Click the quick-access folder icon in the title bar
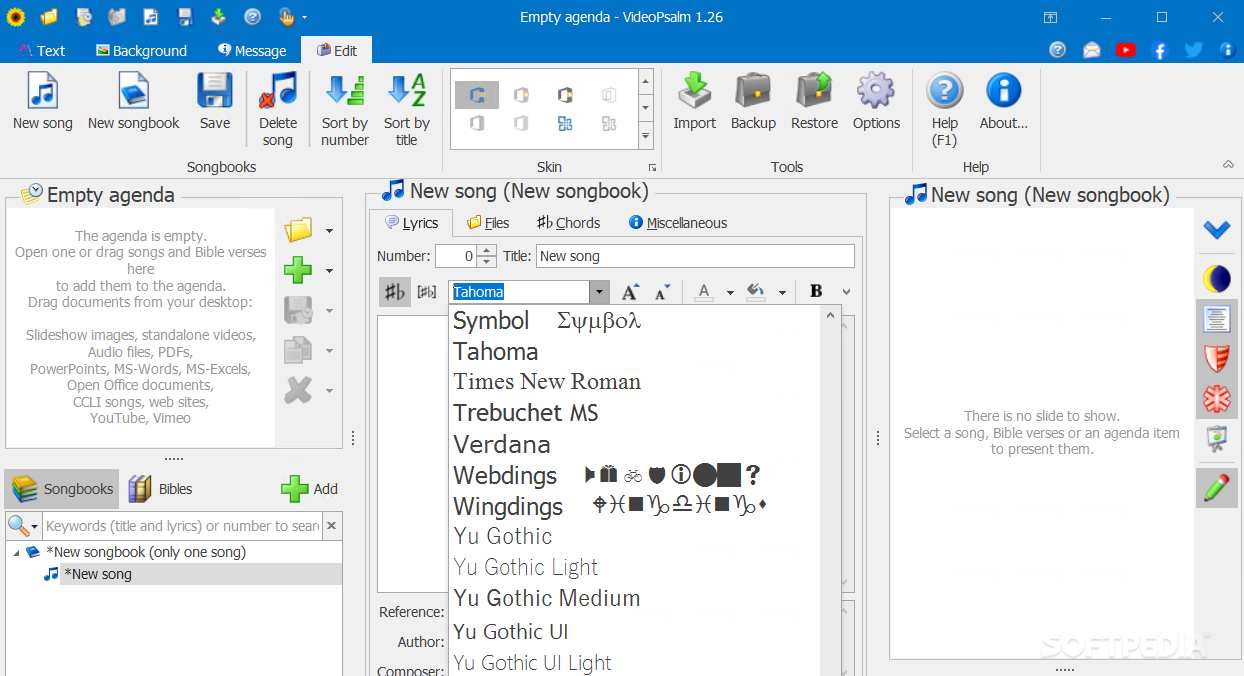 (49, 17)
